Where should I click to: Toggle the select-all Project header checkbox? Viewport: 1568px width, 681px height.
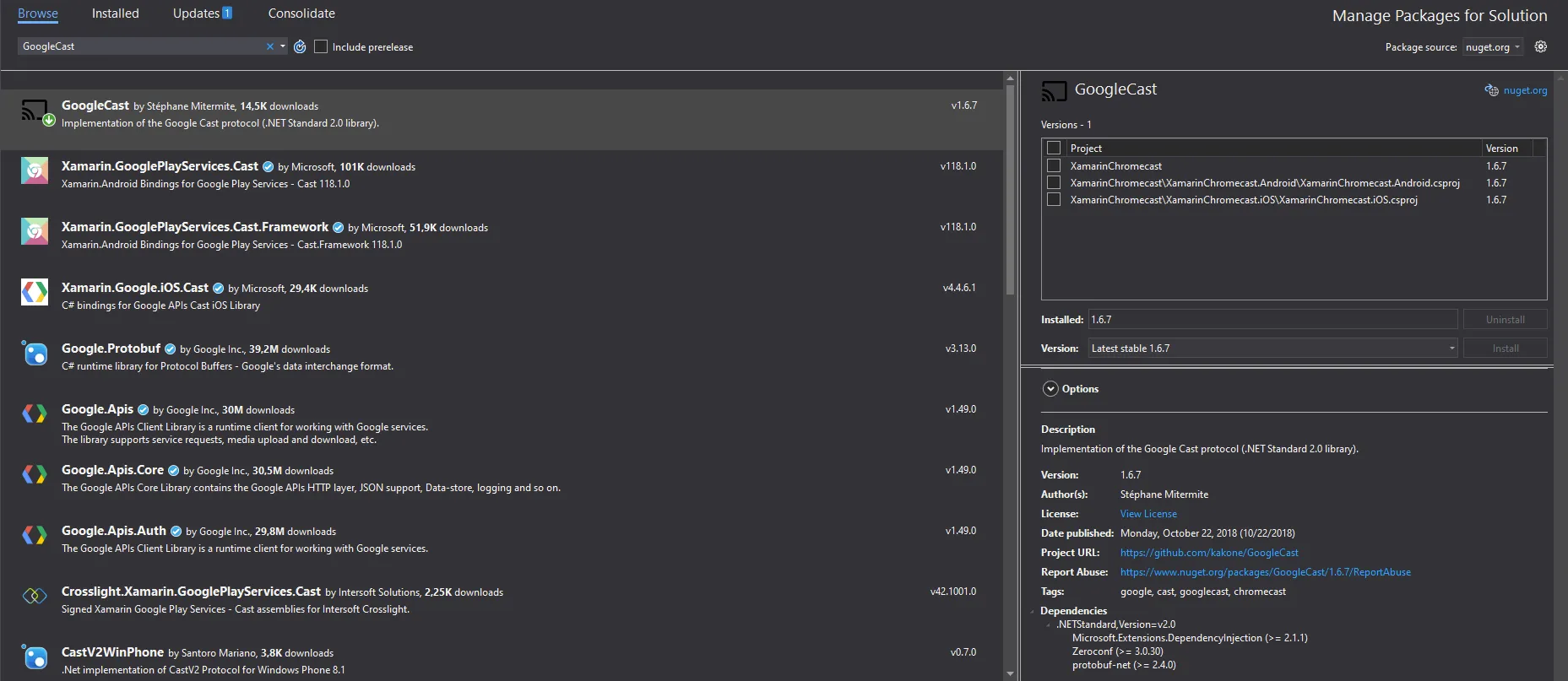[x=1054, y=148]
